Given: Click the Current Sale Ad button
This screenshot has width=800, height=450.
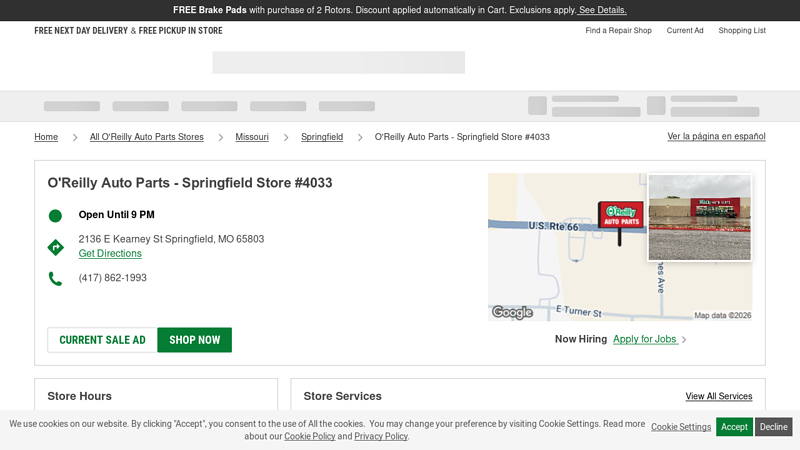Looking at the screenshot, I should coord(102,340).
